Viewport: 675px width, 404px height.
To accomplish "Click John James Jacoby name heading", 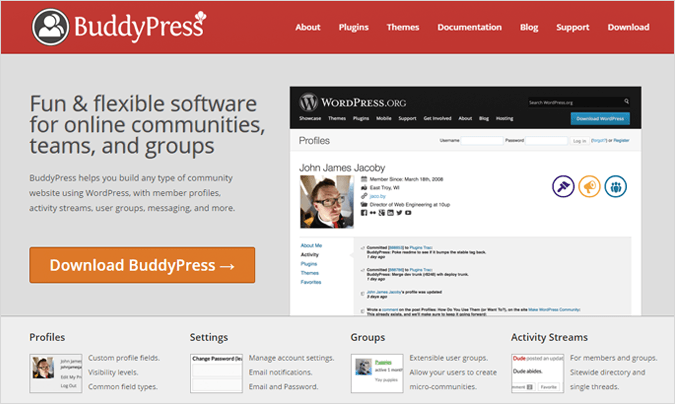I will [342, 168].
